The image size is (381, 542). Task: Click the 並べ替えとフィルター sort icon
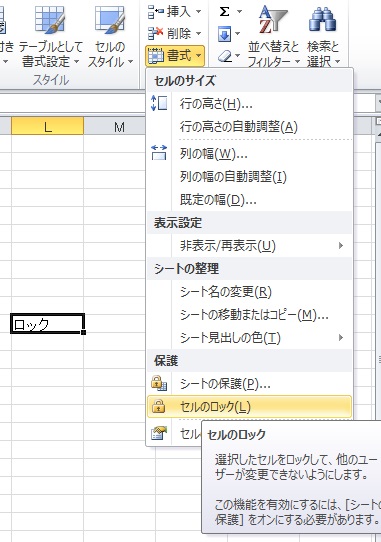[x=273, y=19]
